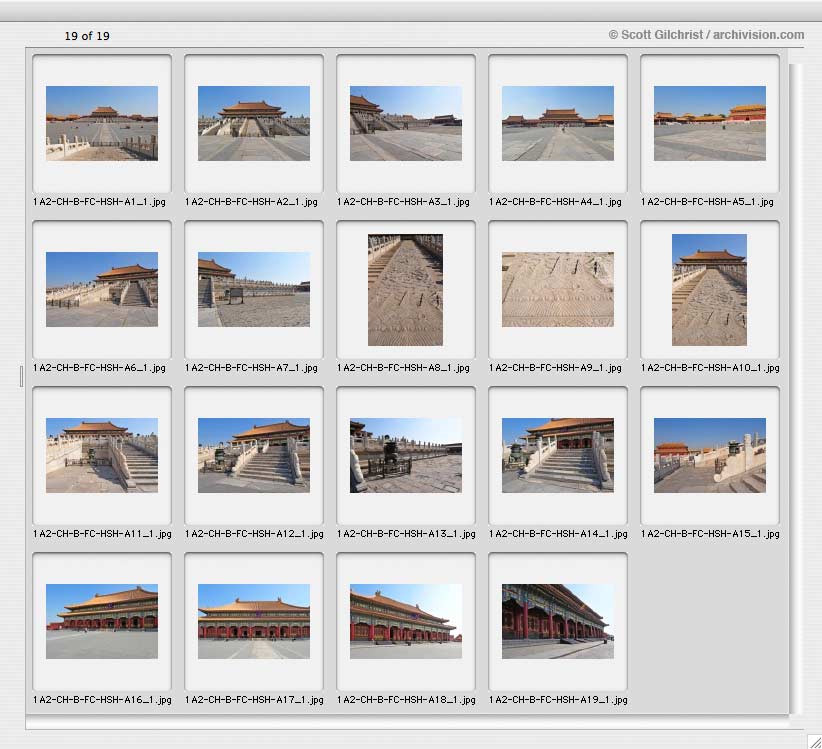The width and height of the screenshot is (822, 749).
Task: Click the caption 1A2-CH-B-FC-HSH-A14_1.jpg
Action: pos(558,534)
